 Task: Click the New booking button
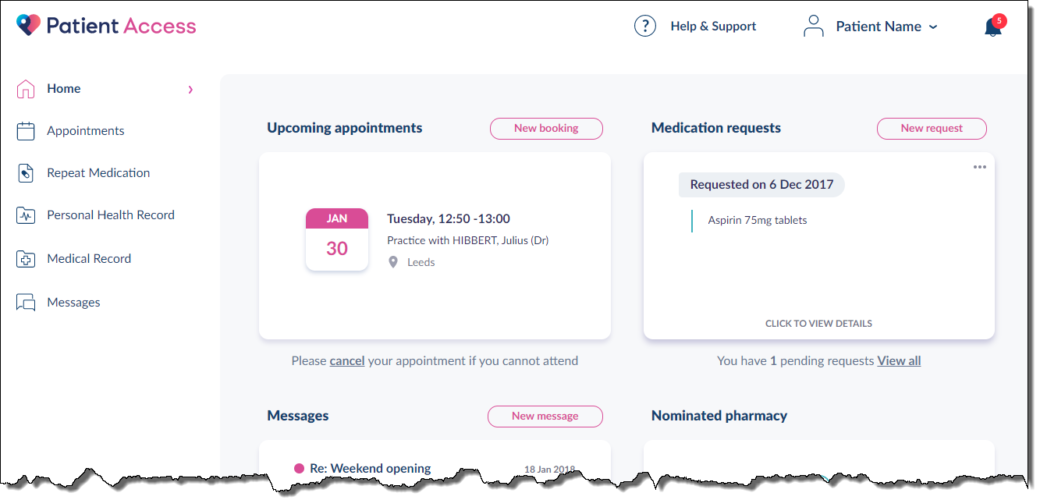(547, 129)
